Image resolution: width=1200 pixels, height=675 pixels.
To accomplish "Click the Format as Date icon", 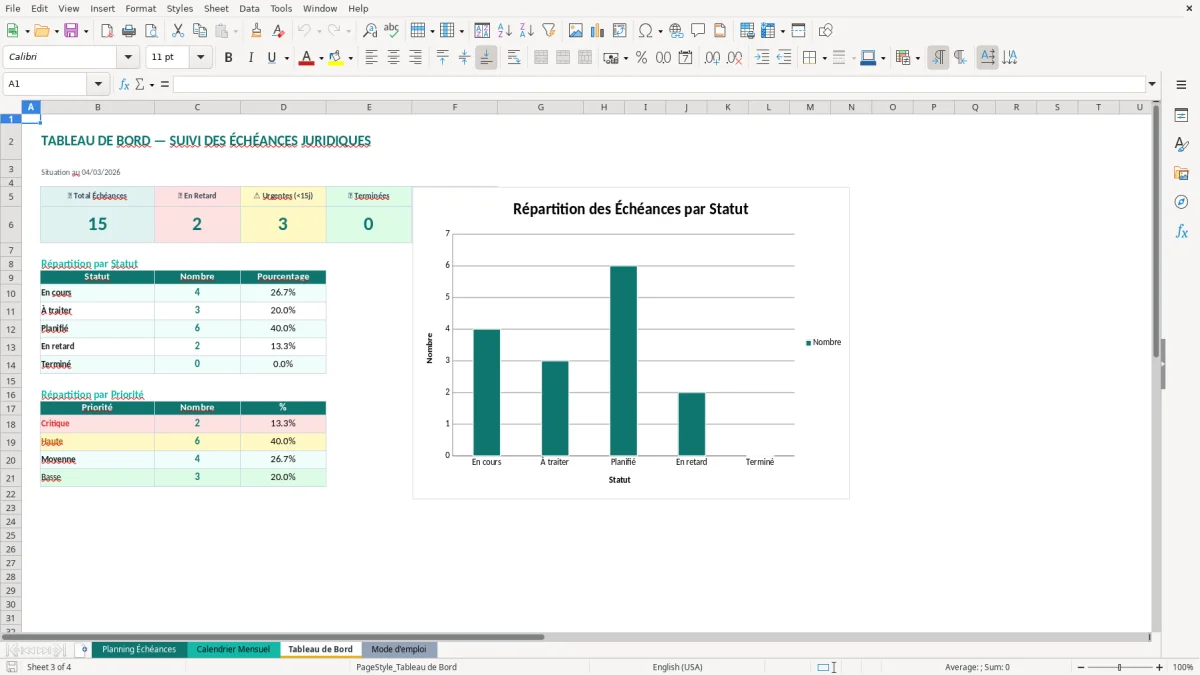I will 685,58.
